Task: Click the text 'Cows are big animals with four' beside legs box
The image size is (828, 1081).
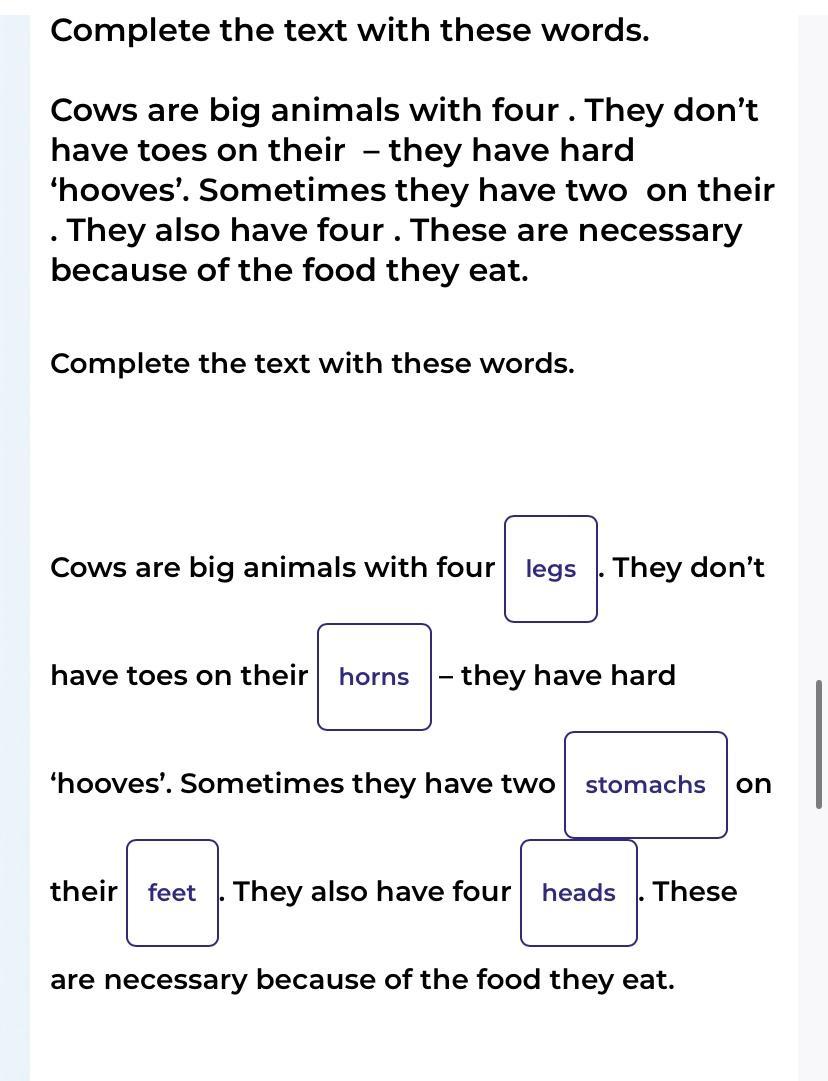Action: (272, 568)
